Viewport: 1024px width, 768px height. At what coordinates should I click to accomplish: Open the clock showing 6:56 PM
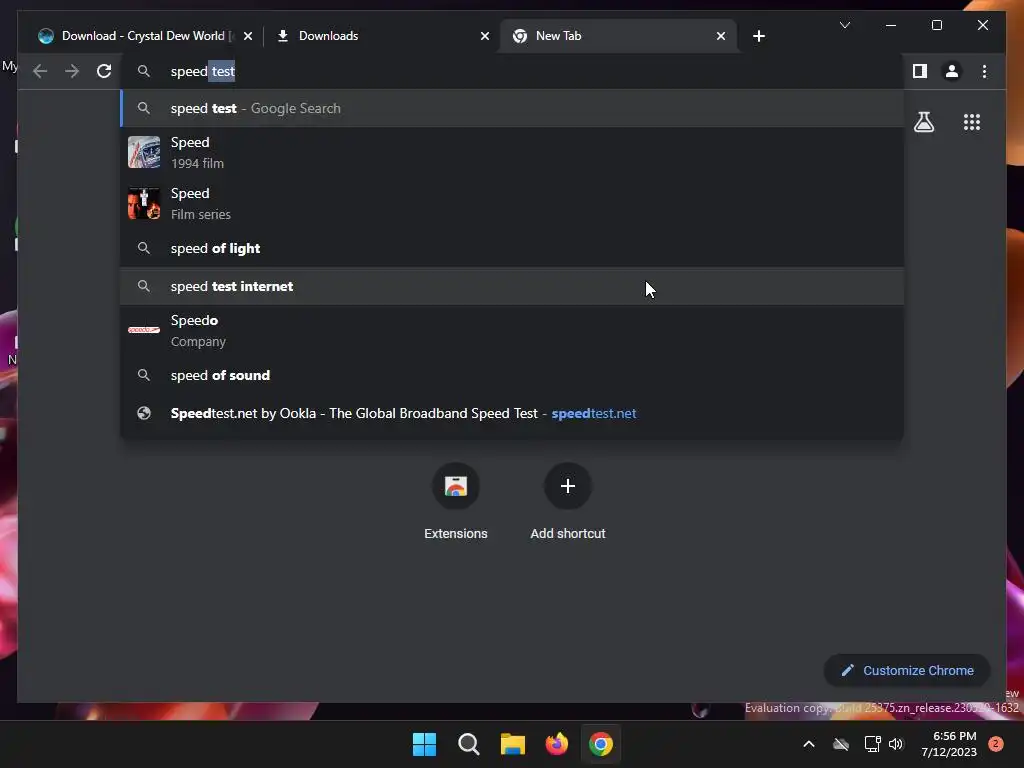tap(949, 744)
